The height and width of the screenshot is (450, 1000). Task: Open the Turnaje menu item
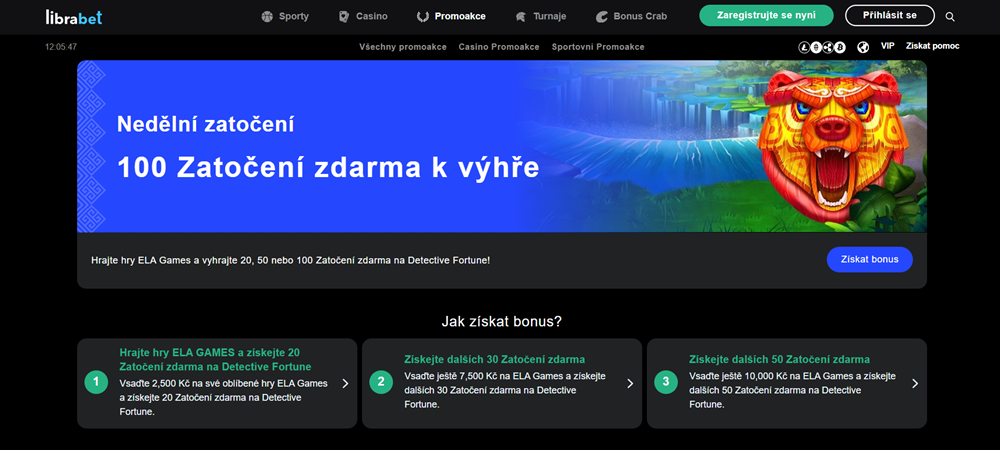point(541,17)
